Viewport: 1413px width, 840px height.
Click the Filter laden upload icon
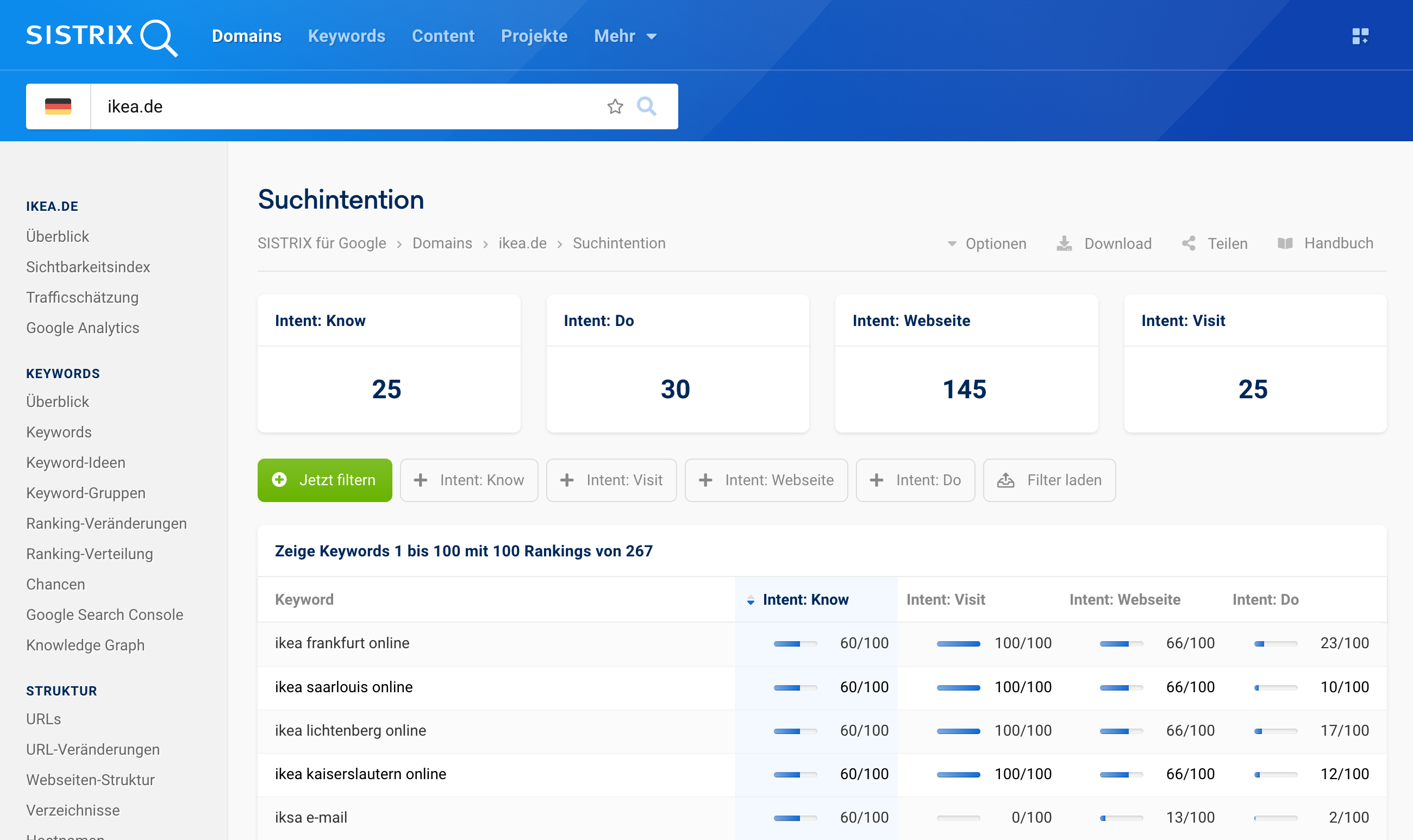(x=1005, y=480)
